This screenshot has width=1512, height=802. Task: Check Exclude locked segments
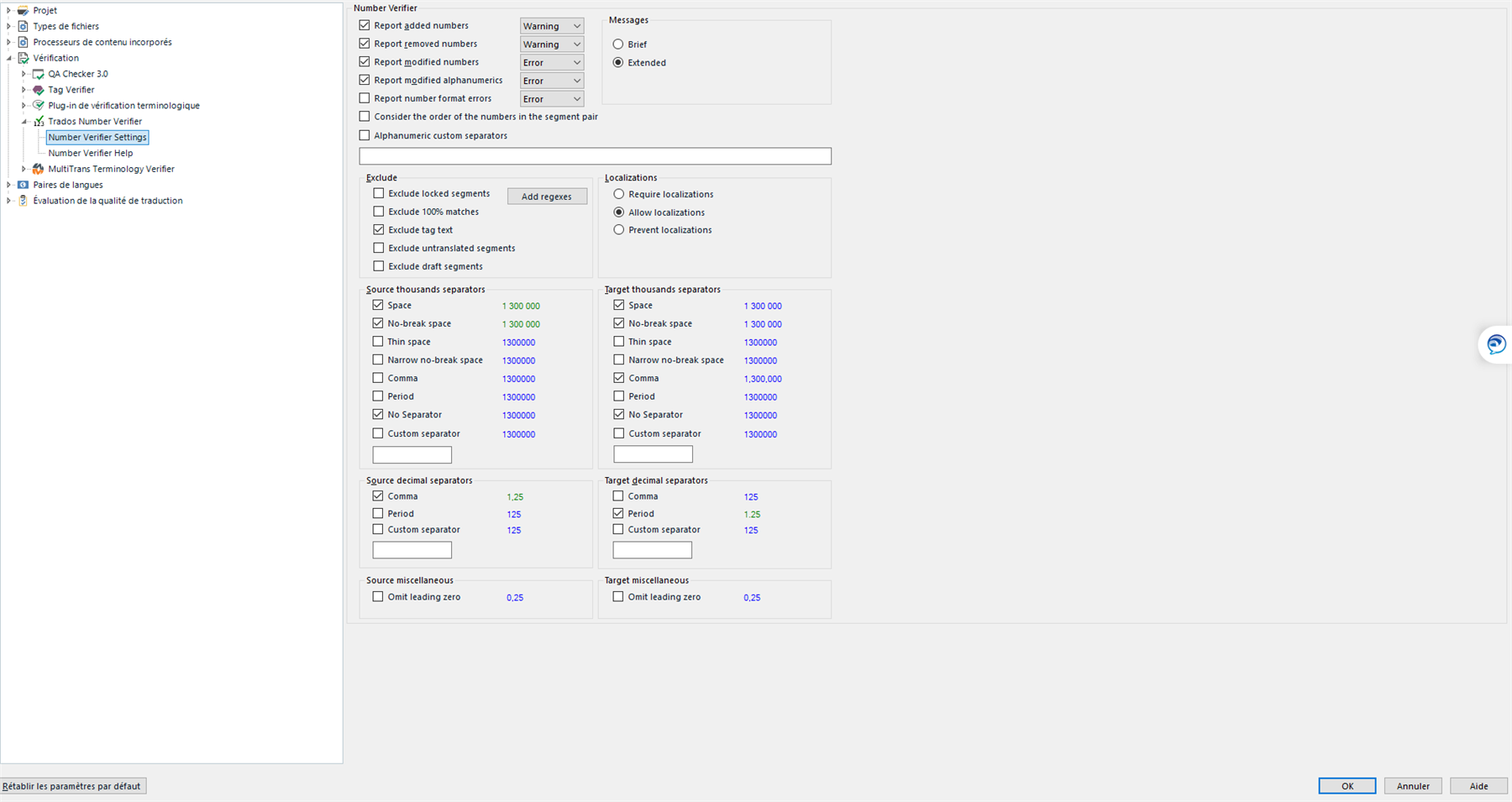(379, 193)
